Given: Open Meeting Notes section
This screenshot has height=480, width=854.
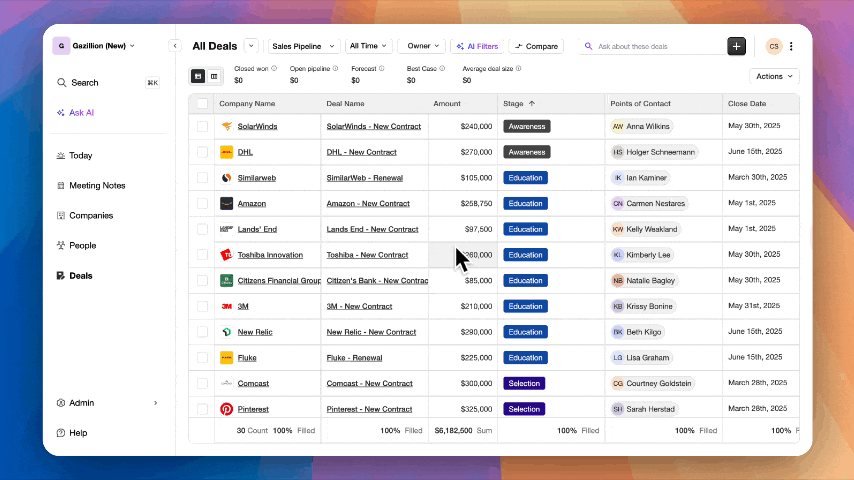Looking at the screenshot, I should click(x=91, y=186).
